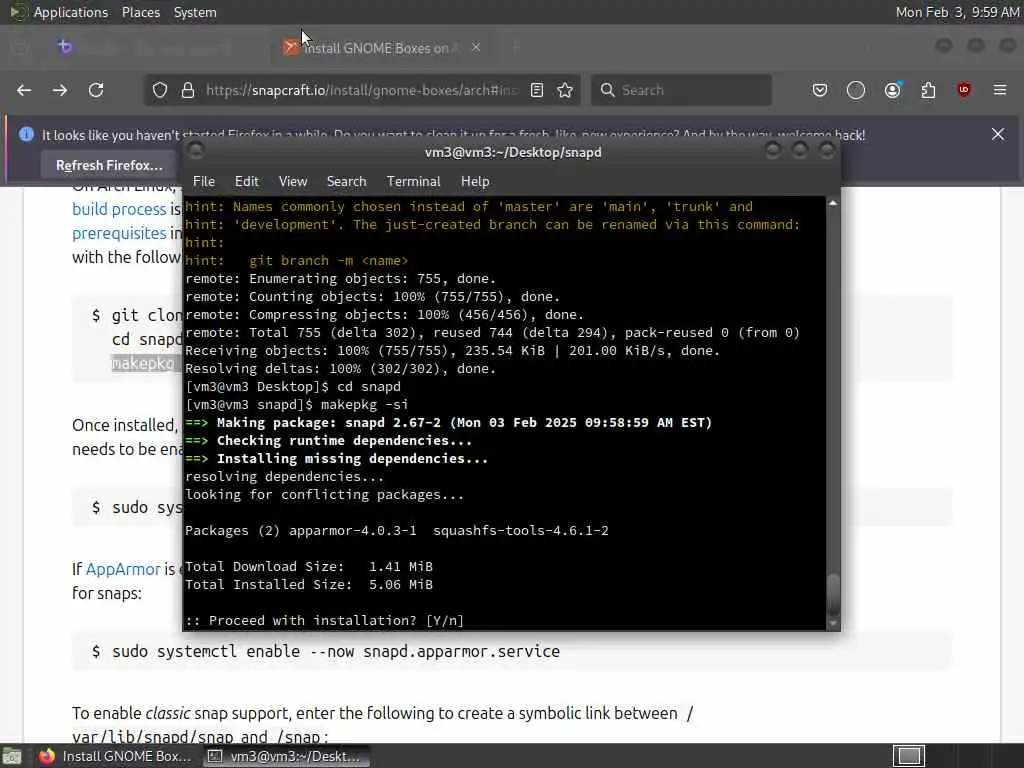Image resolution: width=1024 pixels, height=768 pixels.
Task: Click the makepkg -si command line
Action: click(x=297, y=404)
